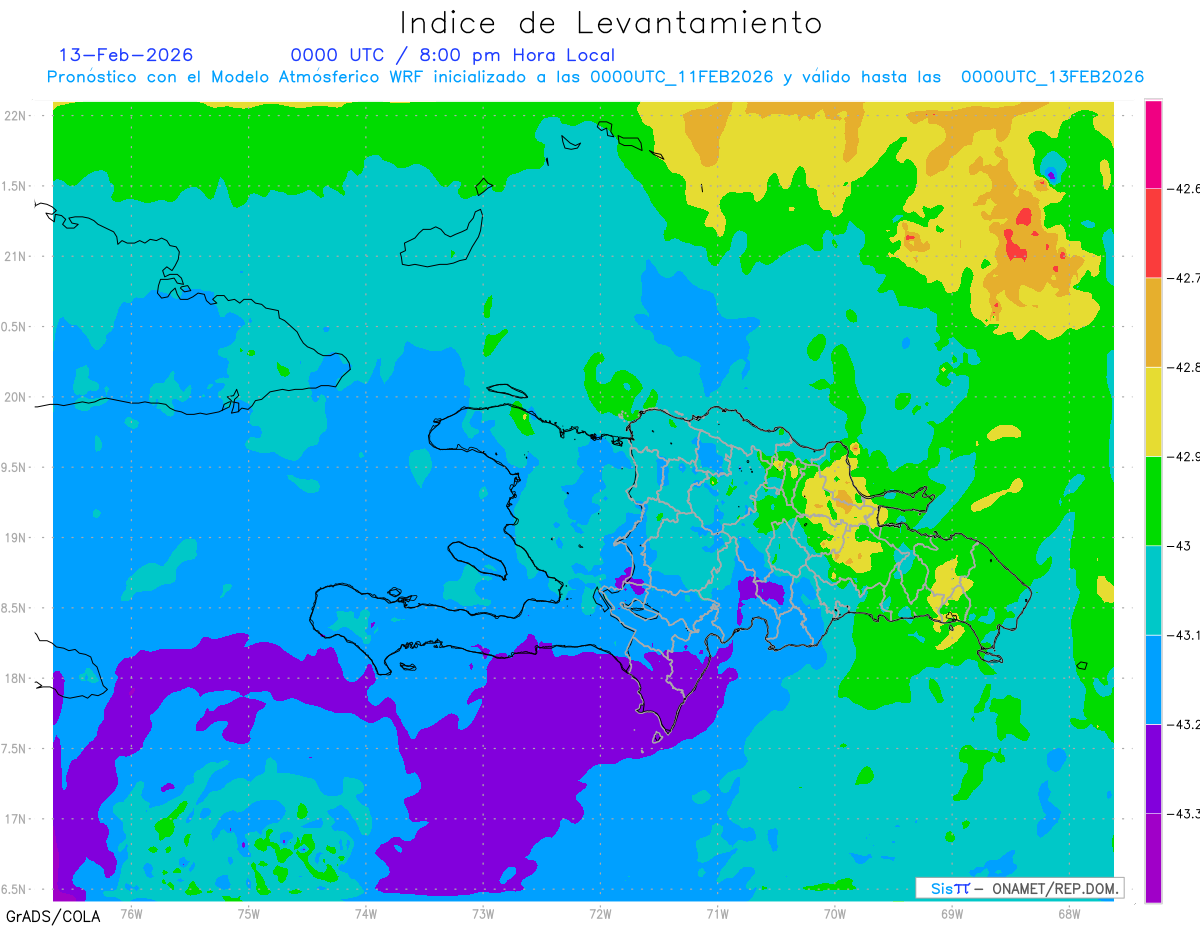Click the '-42.9' color bar label

tap(1185, 456)
